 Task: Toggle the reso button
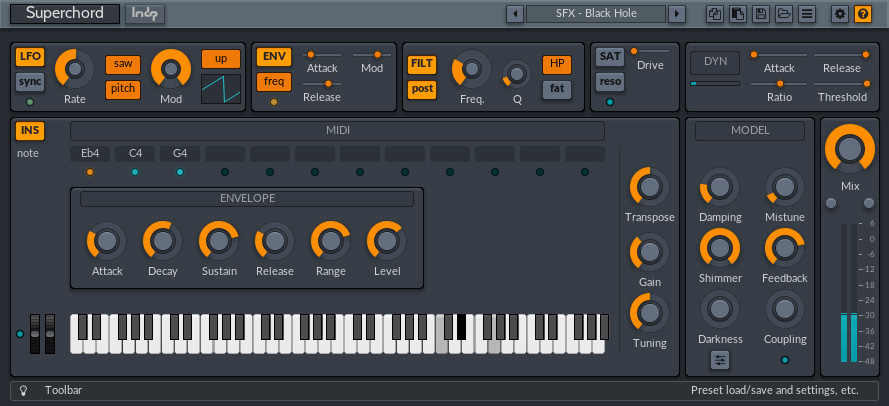pyautogui.click(x=609, y=82)
